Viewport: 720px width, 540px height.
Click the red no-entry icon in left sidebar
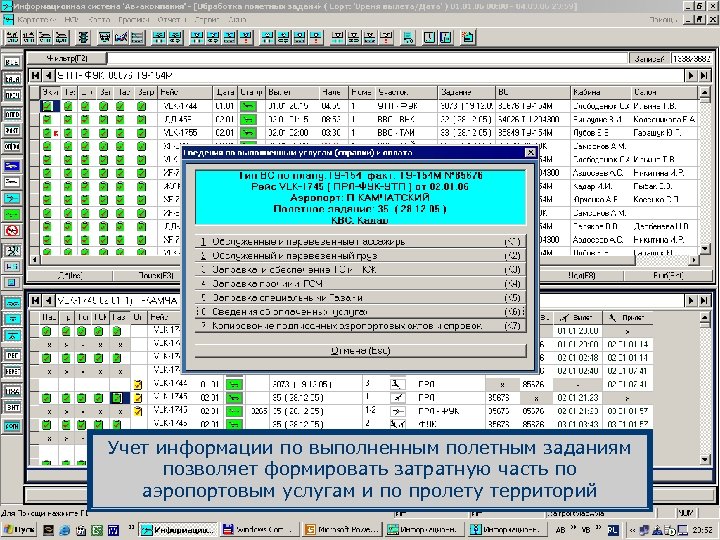tap(12, 231)
